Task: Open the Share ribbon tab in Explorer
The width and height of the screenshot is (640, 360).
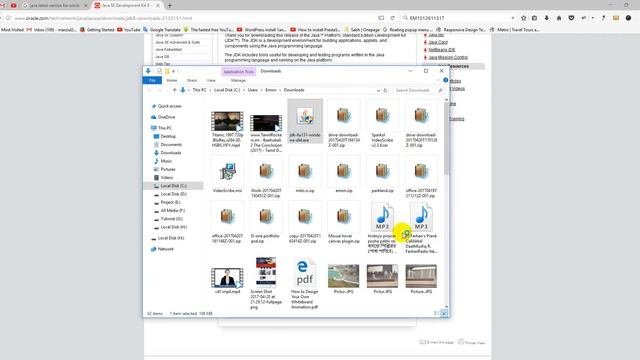Action: coord(192,80)
